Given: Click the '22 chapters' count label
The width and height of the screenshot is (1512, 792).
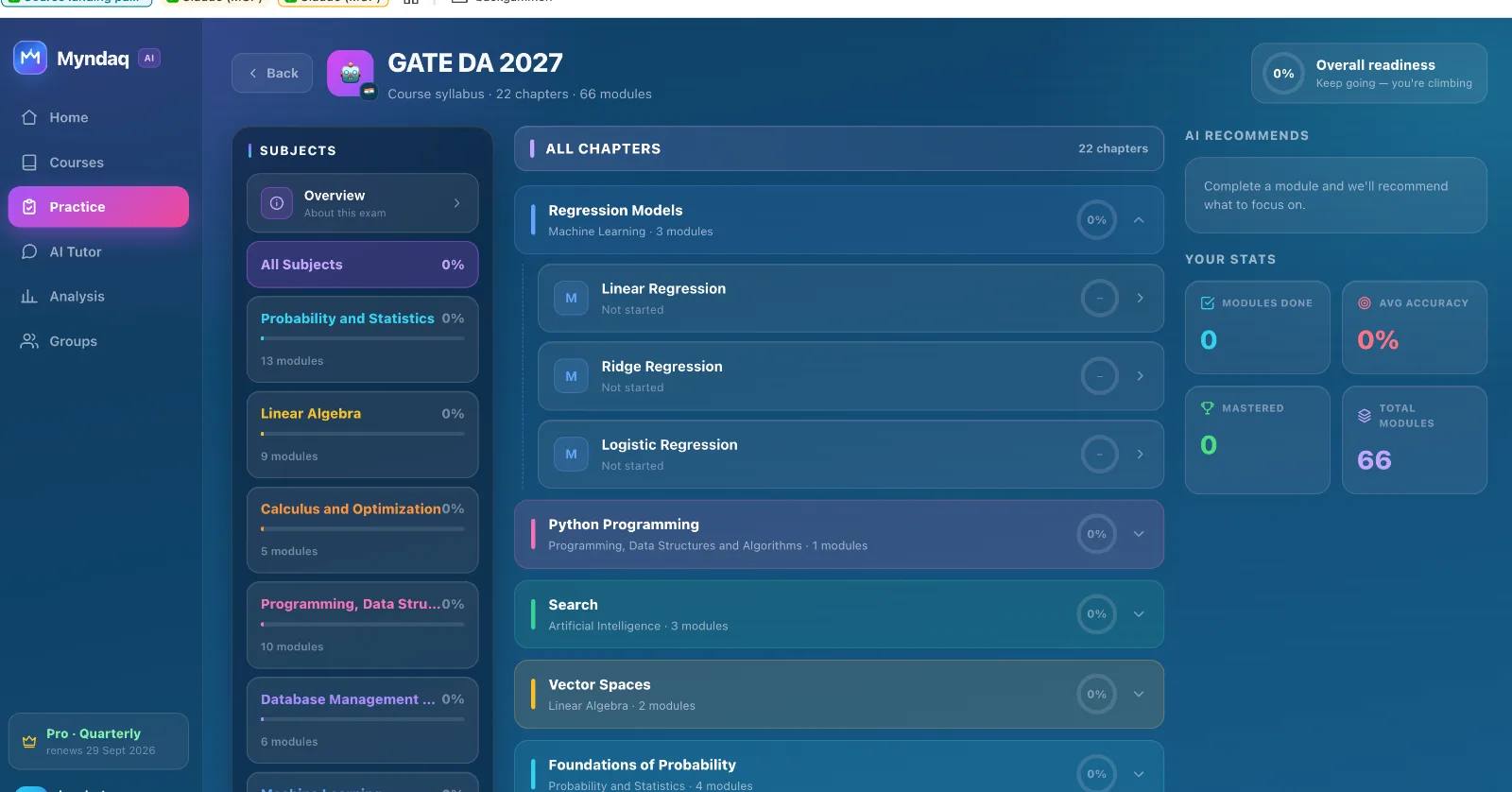Looking at the screenshot, I should click(x=1113, y=148).
